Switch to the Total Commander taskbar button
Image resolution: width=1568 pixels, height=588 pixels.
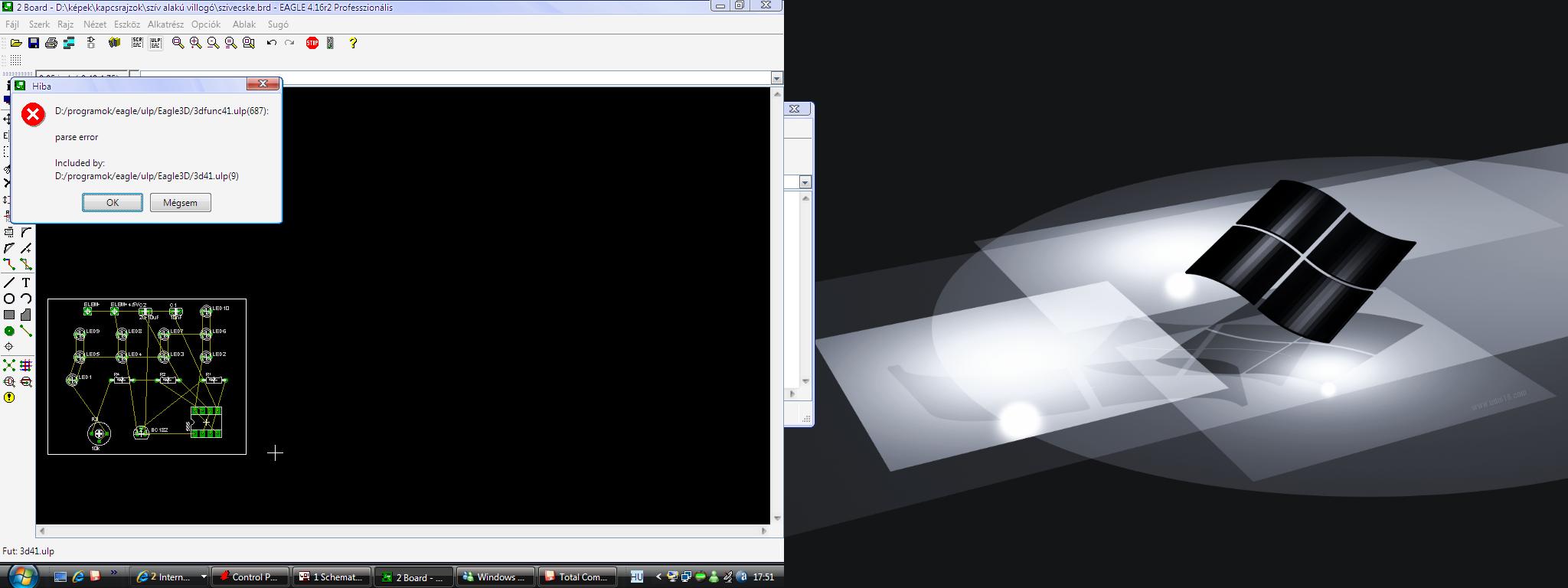point(578,577)
